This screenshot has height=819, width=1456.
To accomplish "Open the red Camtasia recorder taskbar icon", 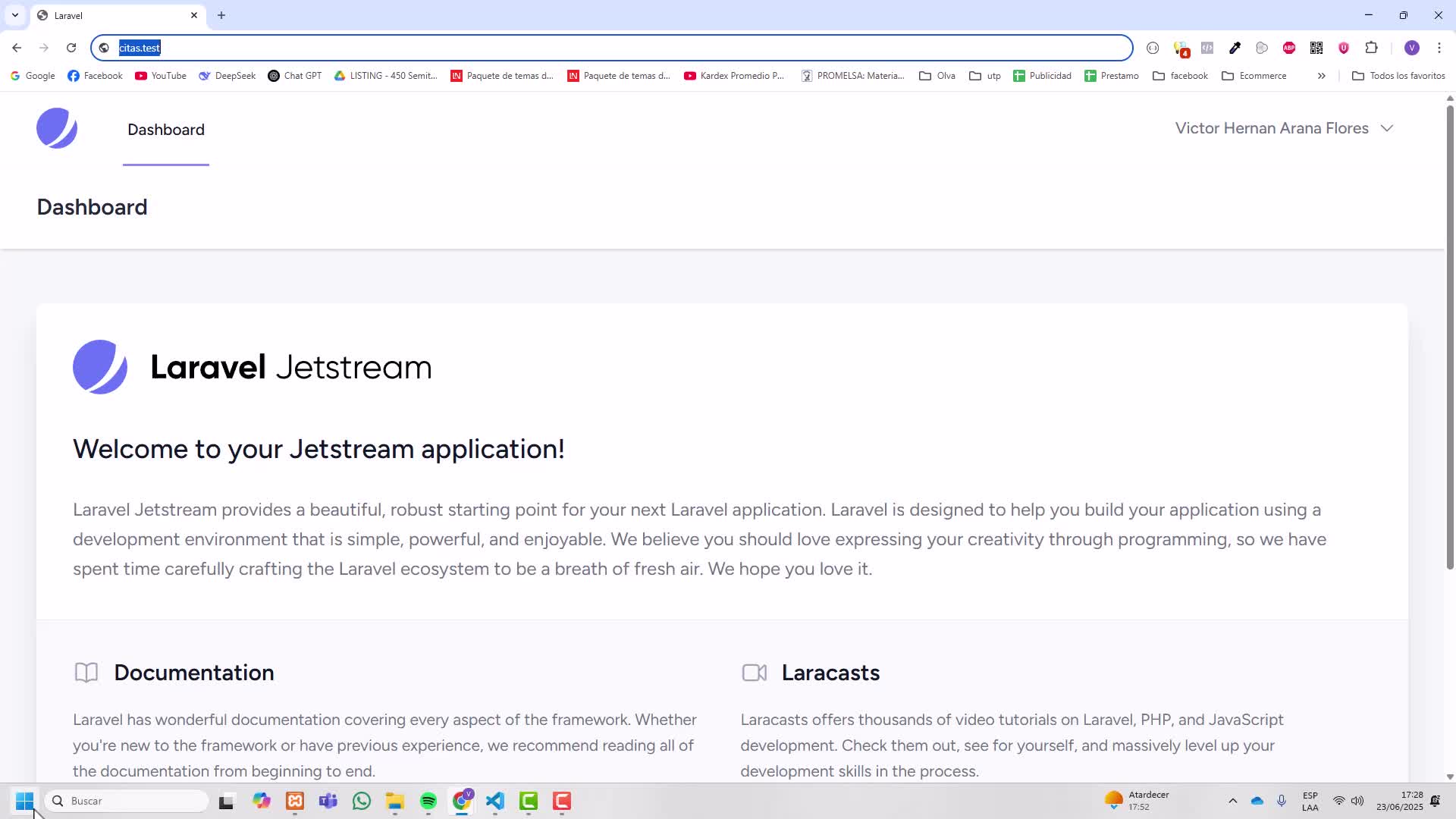I will (562, 801).
